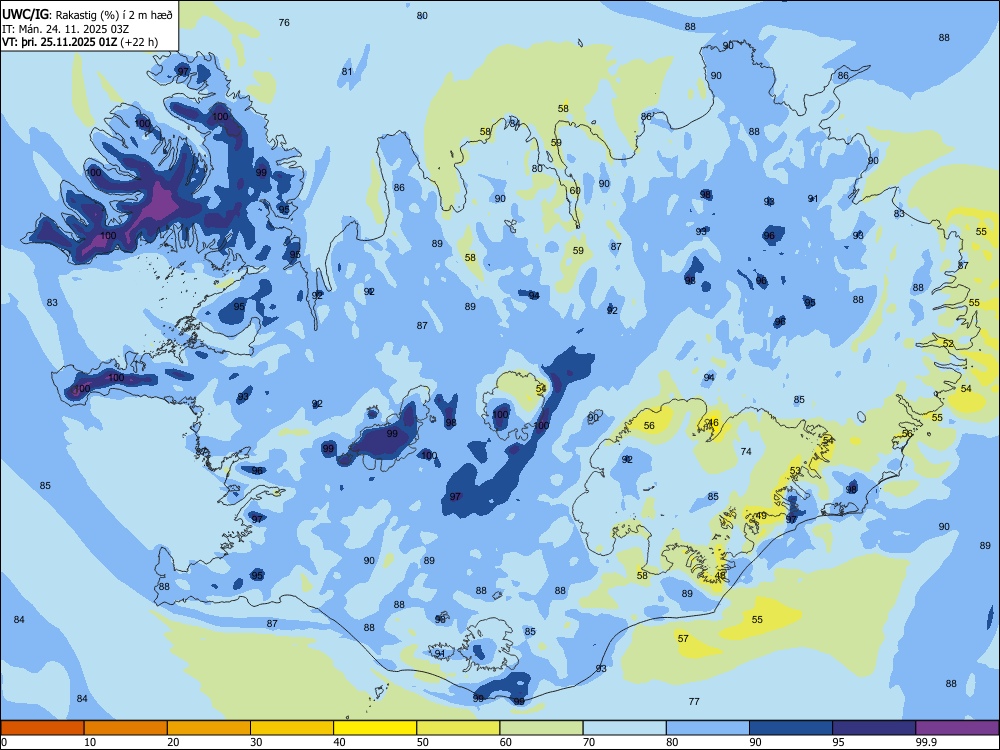Click the map value 60

click(x=575, y=190)
